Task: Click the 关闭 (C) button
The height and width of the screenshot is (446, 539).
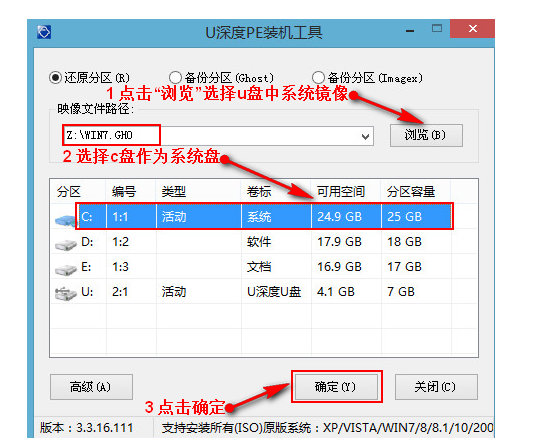Action: (x=436, y=387)
